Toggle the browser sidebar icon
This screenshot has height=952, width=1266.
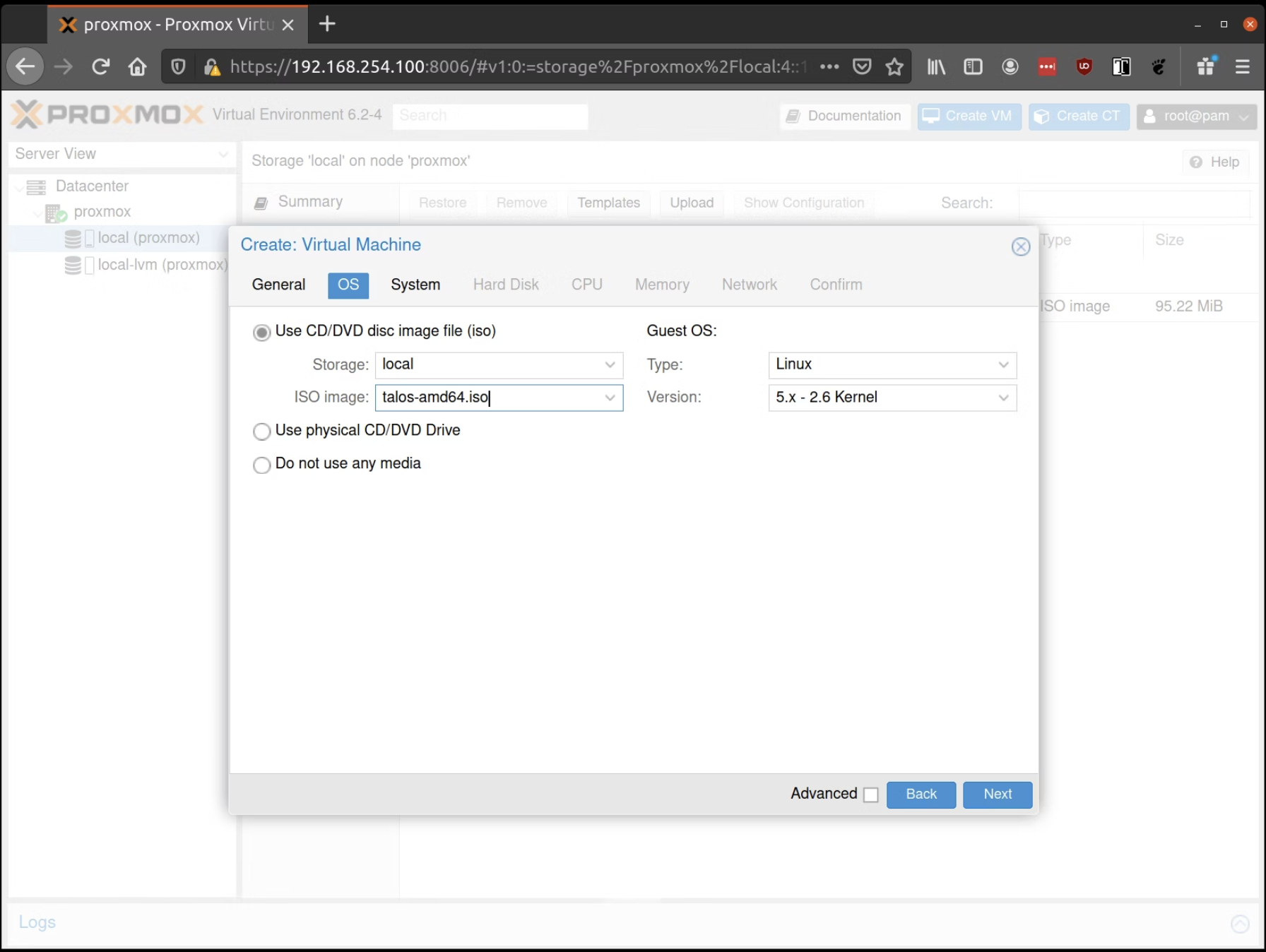[x=973, y=66]
